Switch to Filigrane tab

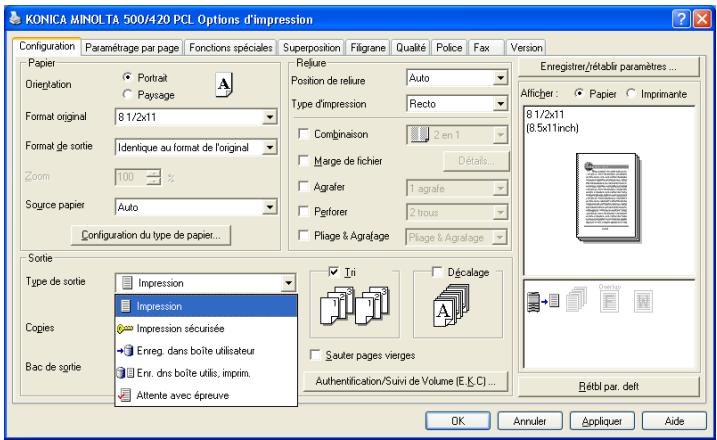click(368, 48)
